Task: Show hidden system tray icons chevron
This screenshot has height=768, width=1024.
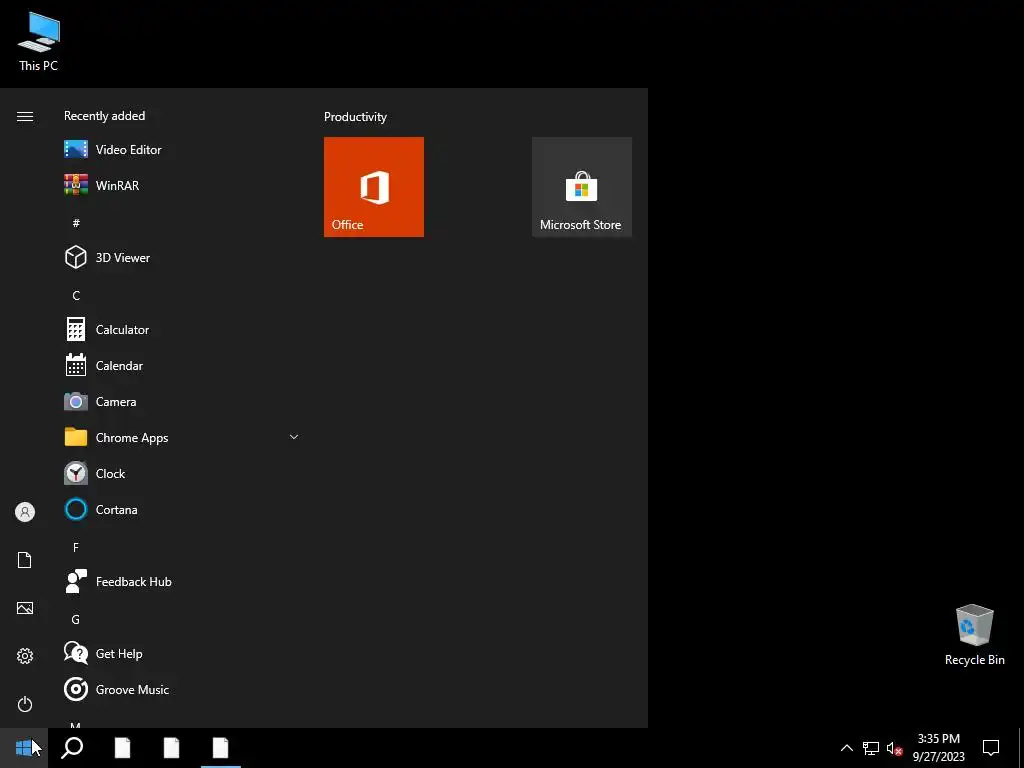Action: click(846, 748)
